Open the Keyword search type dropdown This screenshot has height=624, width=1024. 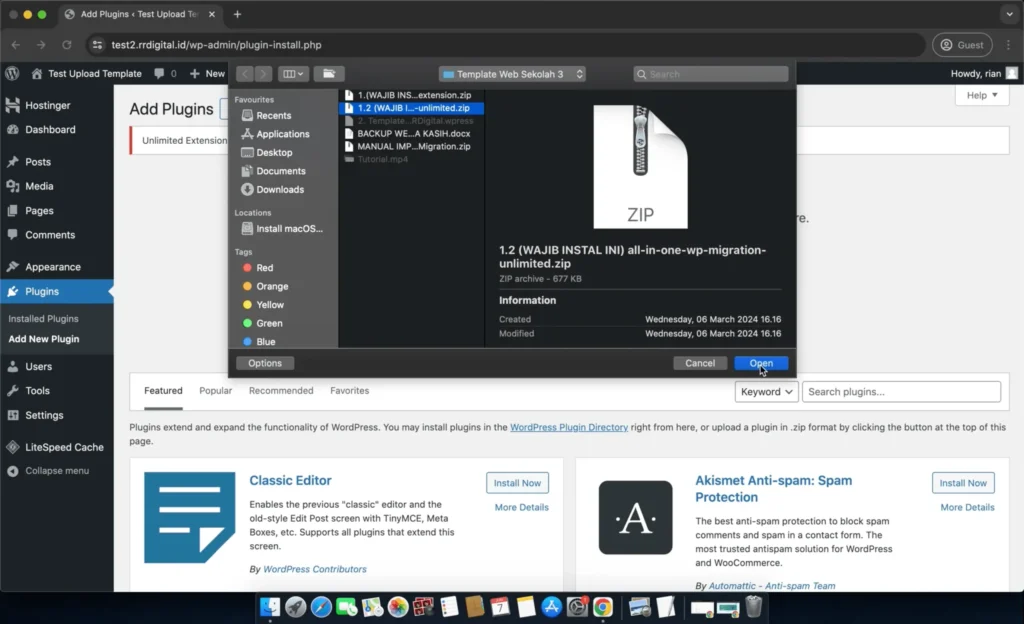click(766, 392)
